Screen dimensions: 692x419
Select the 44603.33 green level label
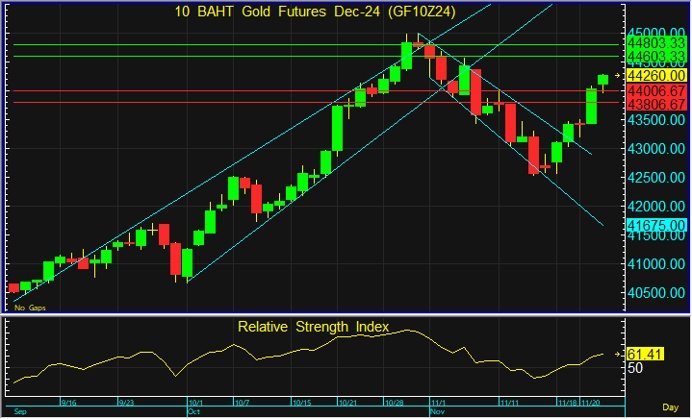[x=656, y=57]
